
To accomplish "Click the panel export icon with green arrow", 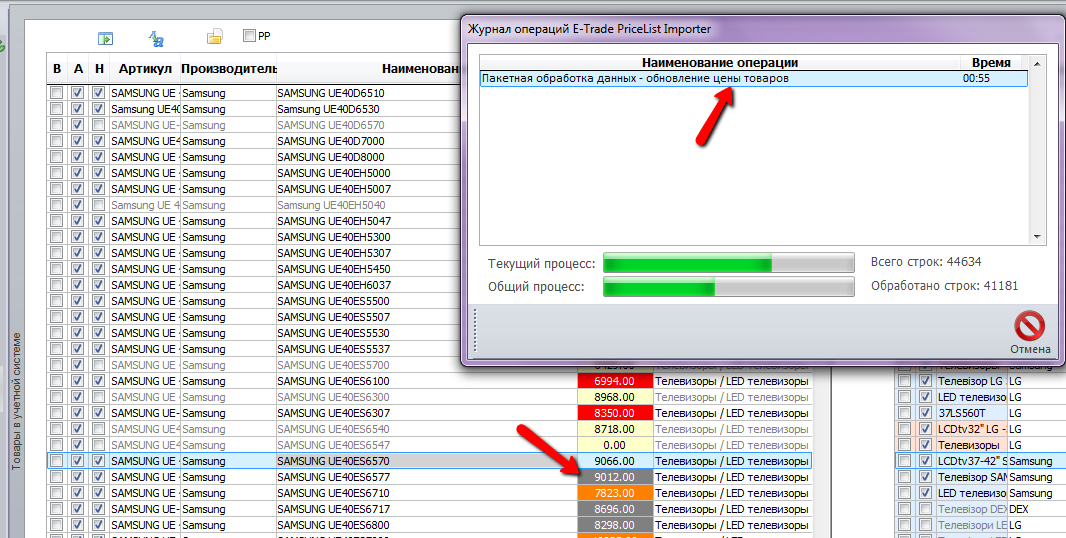I will coord(105,39).
